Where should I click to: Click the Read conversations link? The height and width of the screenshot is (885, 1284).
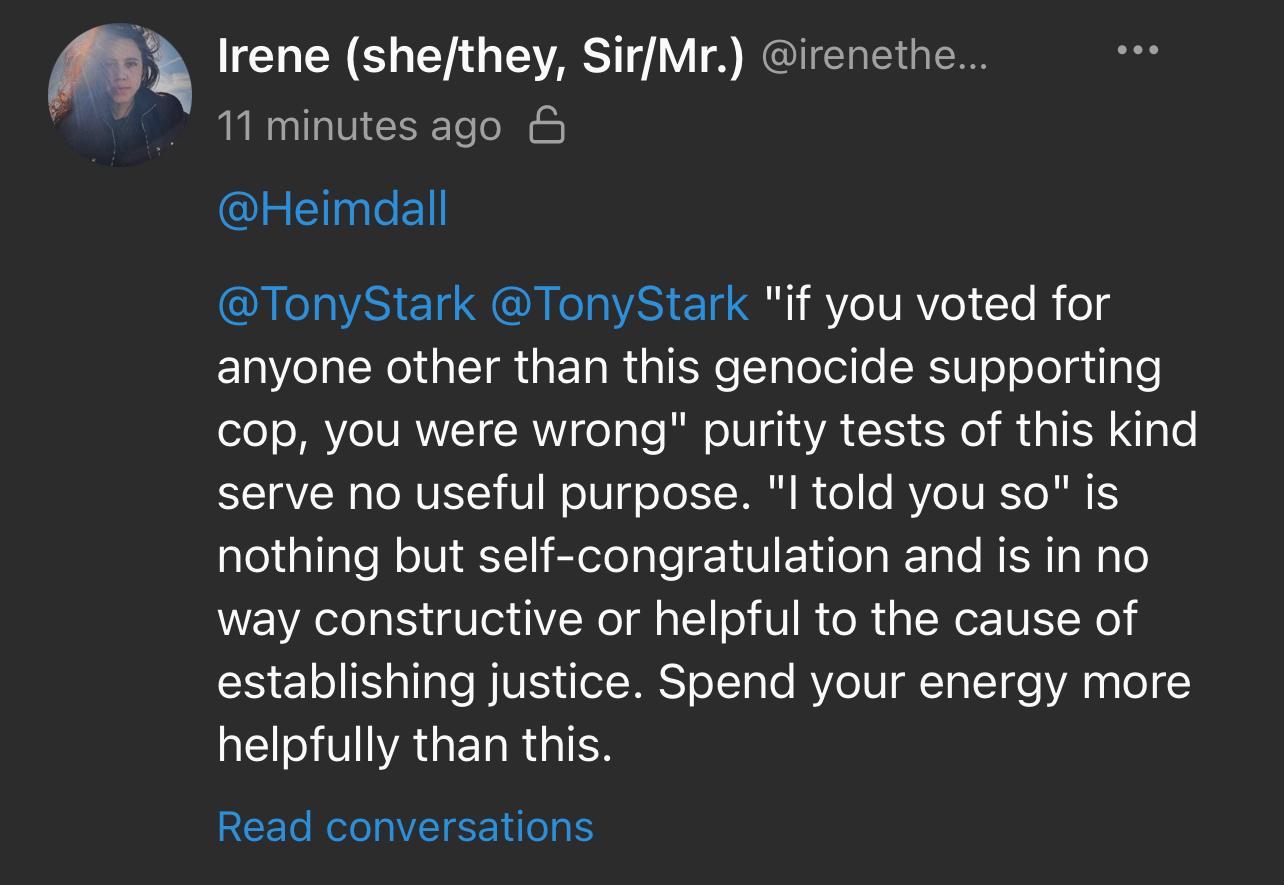tap(405, 826)
